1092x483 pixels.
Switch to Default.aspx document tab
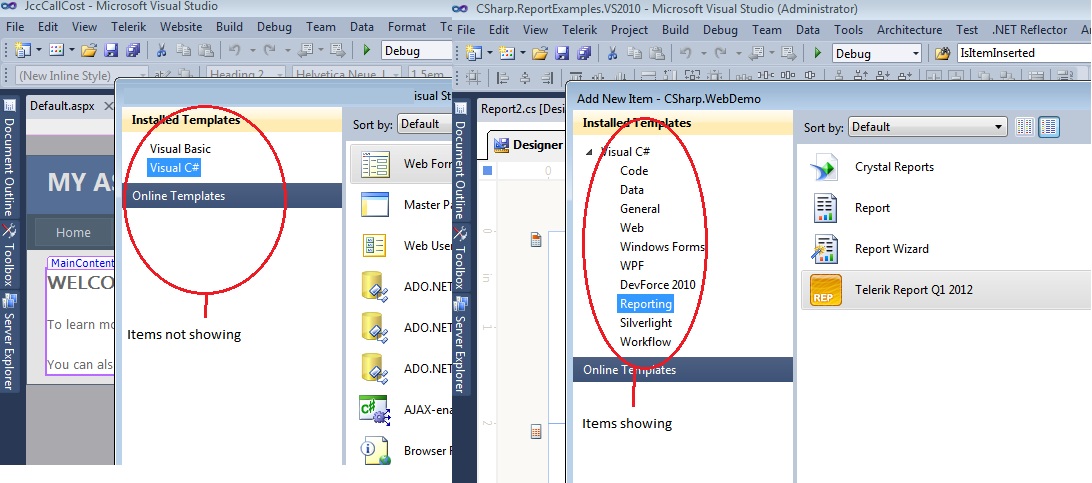[x=63, y=106]
